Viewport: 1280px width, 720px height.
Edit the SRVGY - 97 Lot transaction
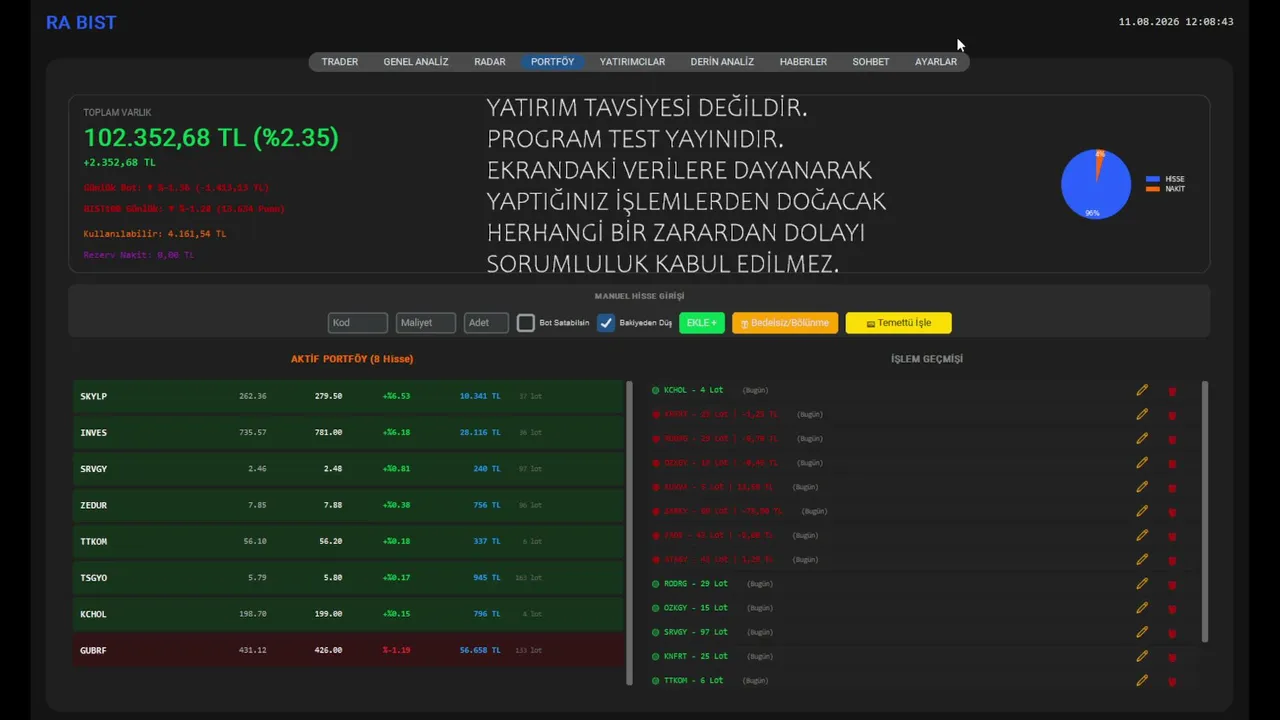[1142, 632]
